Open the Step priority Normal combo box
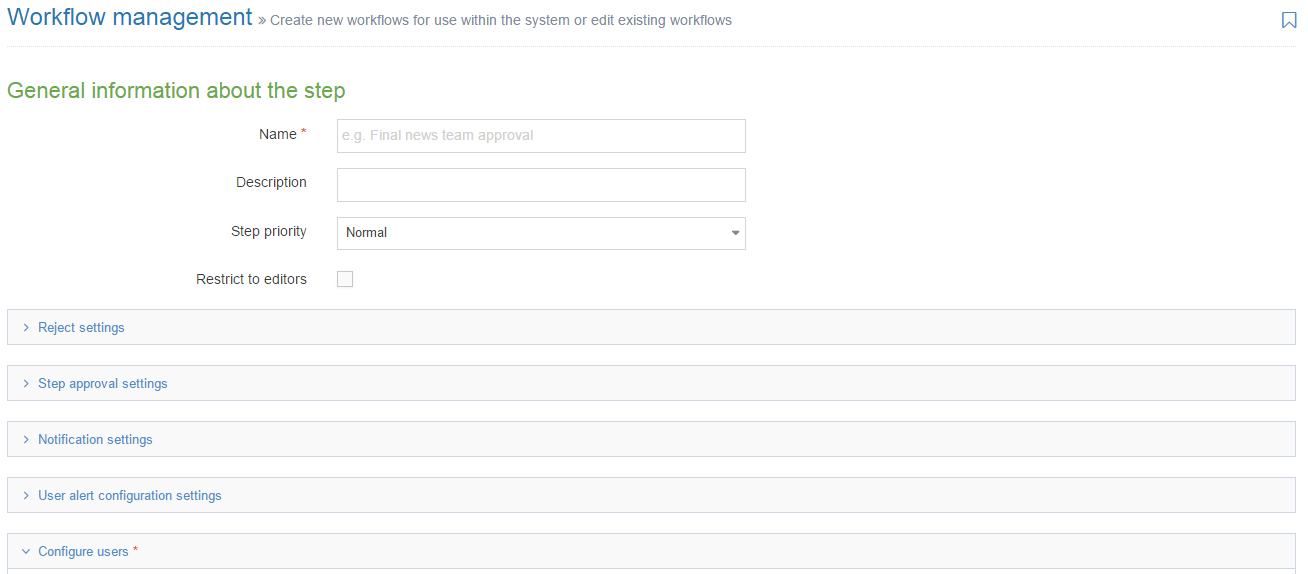This screenshot has width=1308, height=574. coord(540,233)
